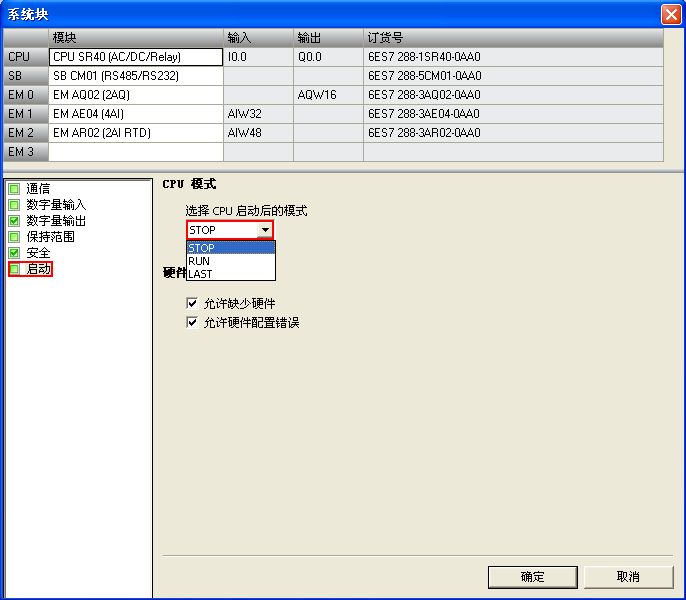686x600 pixels.
Task: Select the EM 2 row header
Action: pos(26,133)
